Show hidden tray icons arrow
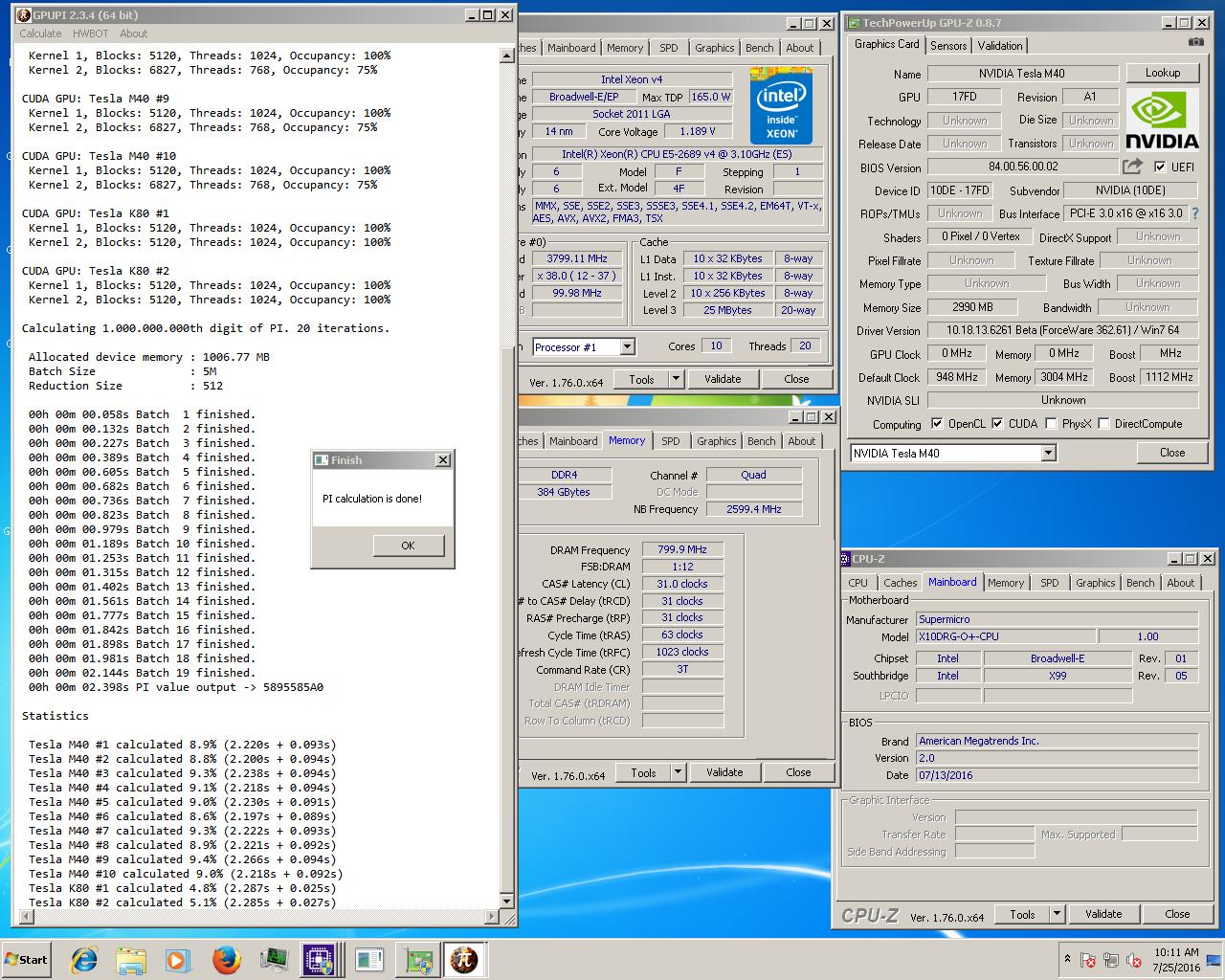 [x=1067, y=958]
